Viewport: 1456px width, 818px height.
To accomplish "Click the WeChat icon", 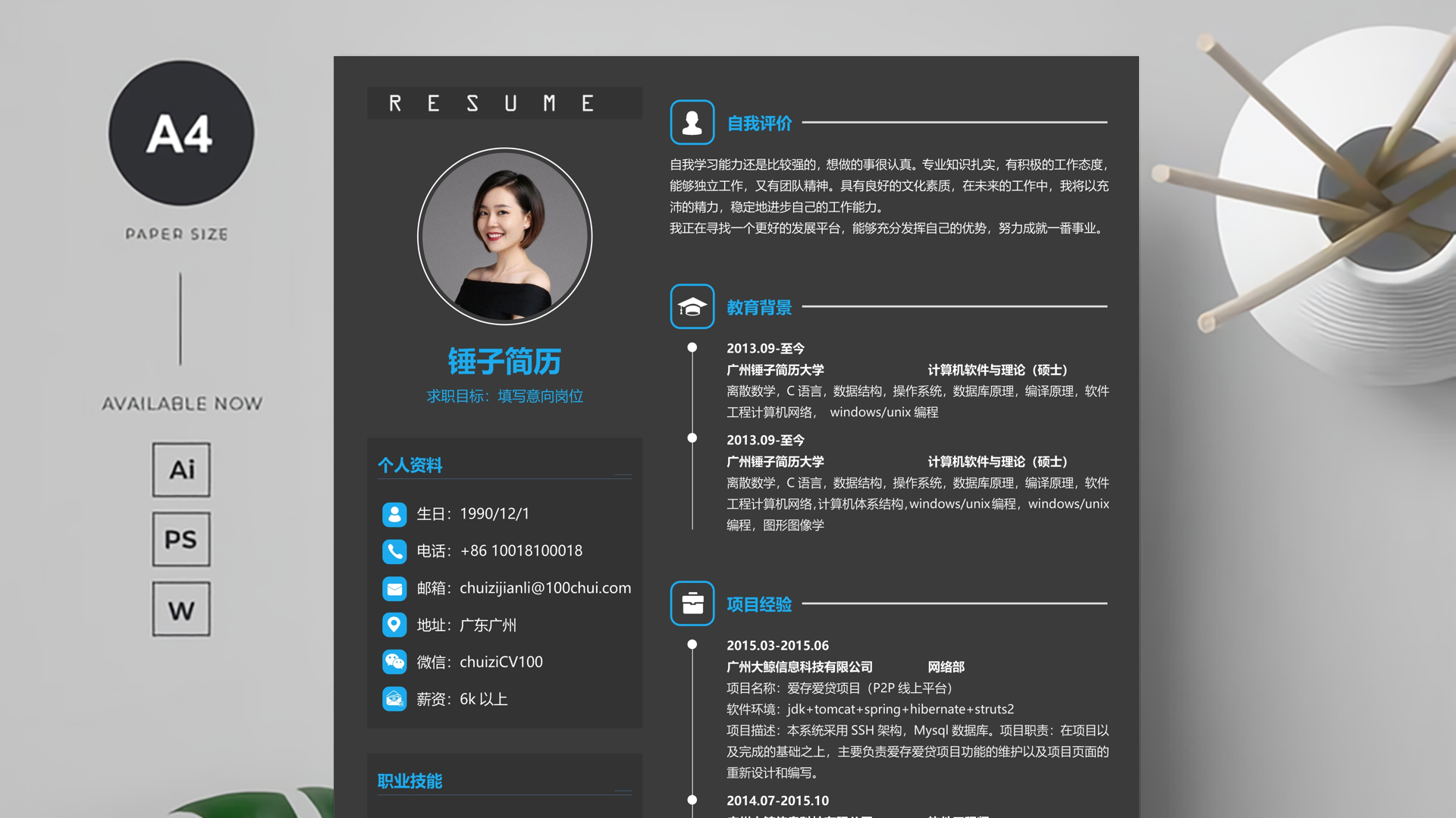I will coord(394,662).
